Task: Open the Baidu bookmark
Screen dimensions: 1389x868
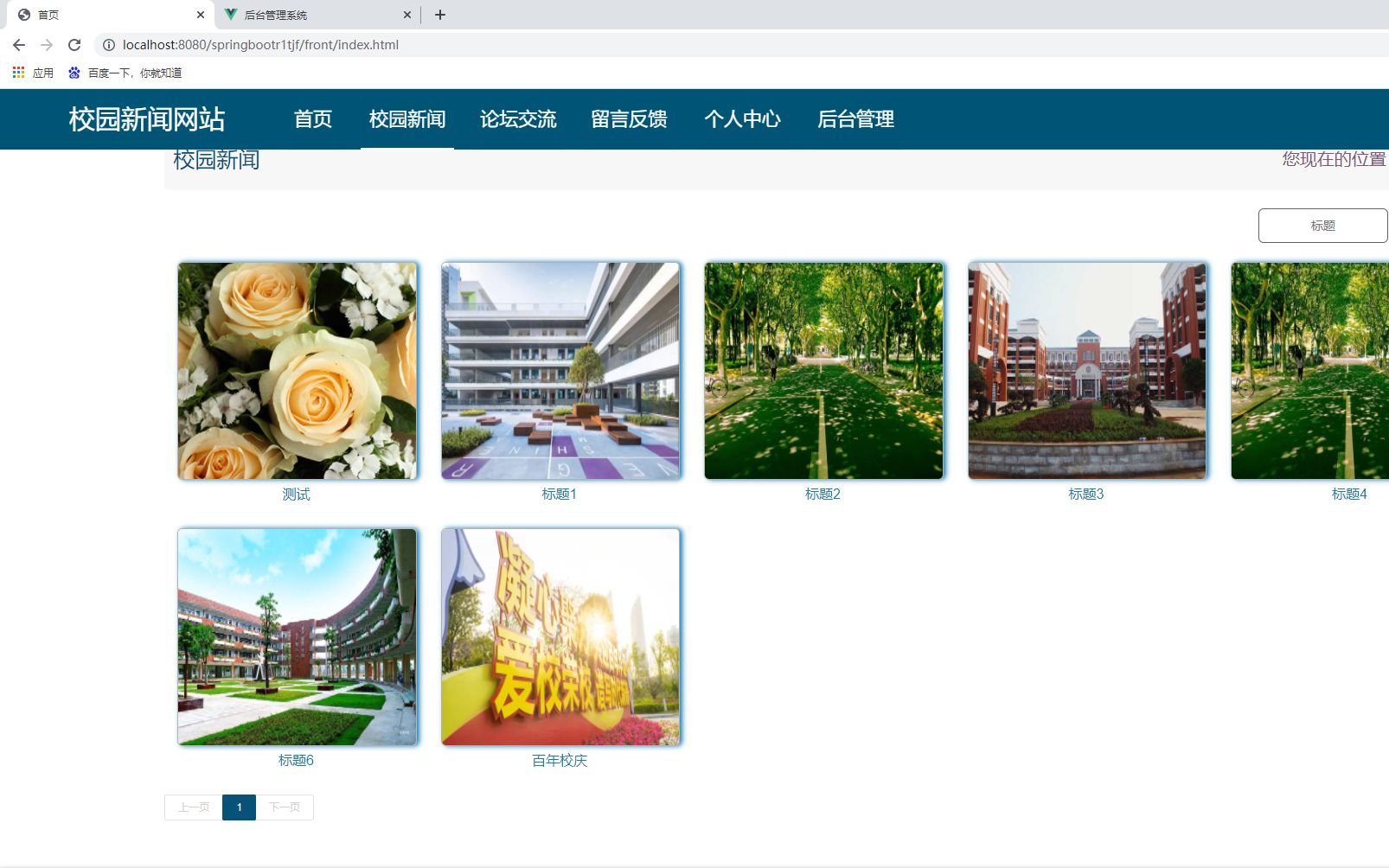Action: coord(125,73)
